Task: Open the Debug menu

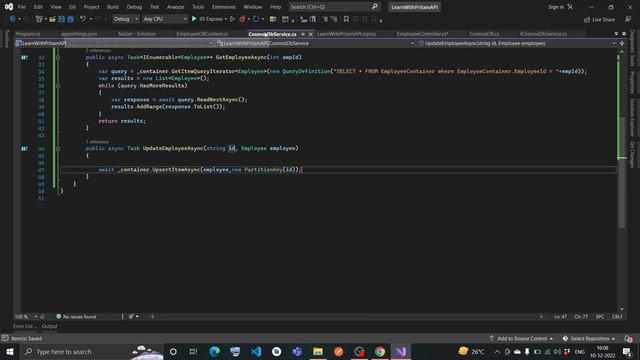Action: point(134,7)
